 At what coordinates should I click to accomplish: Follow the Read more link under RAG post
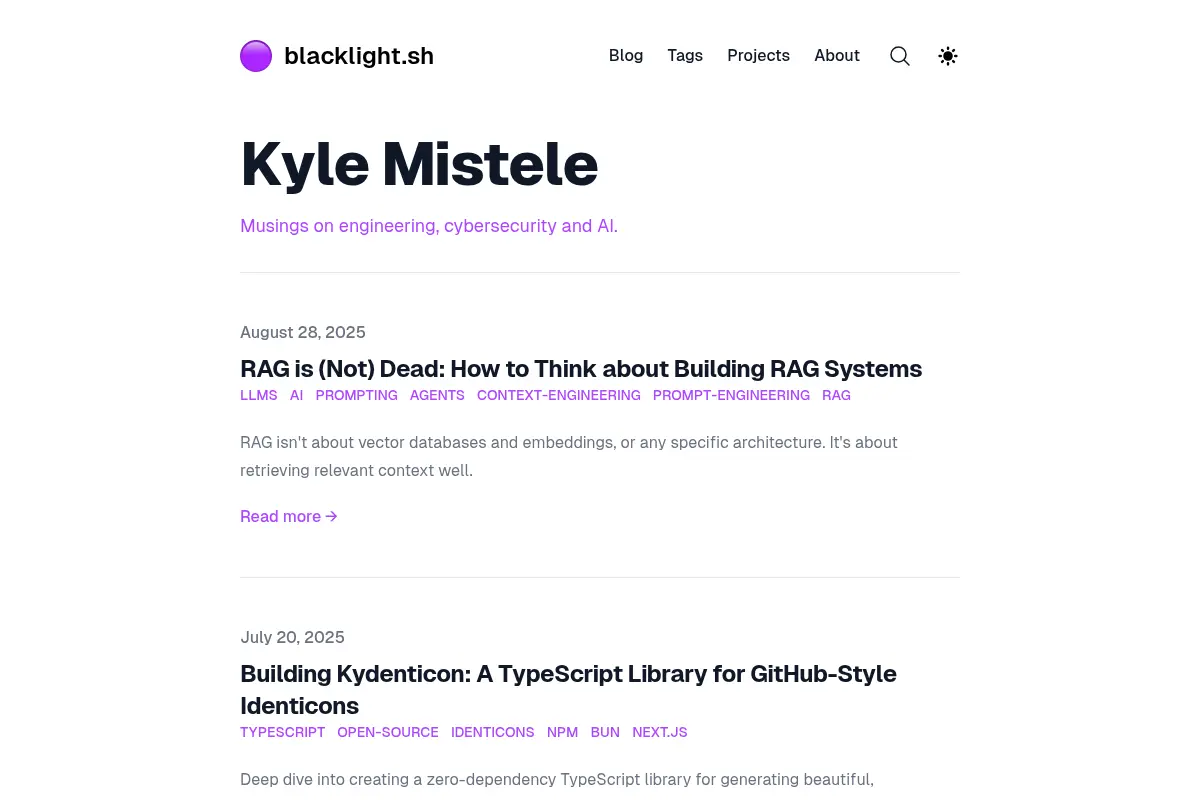coord(289,516)
